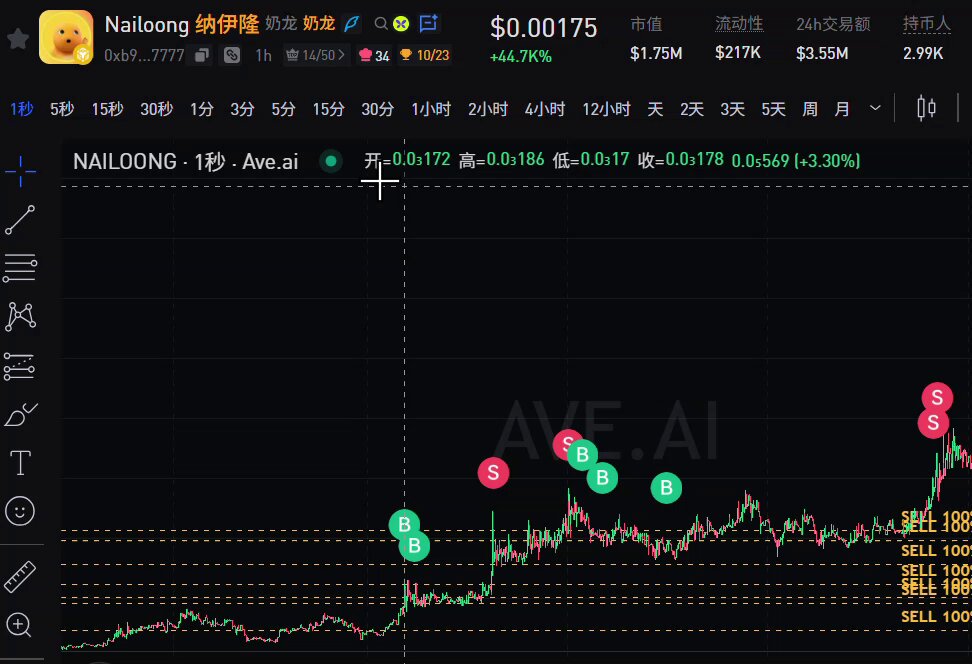972x664 pixels.
Task: Select the 15秒 timeframe
Action: (x=107, y=109)
